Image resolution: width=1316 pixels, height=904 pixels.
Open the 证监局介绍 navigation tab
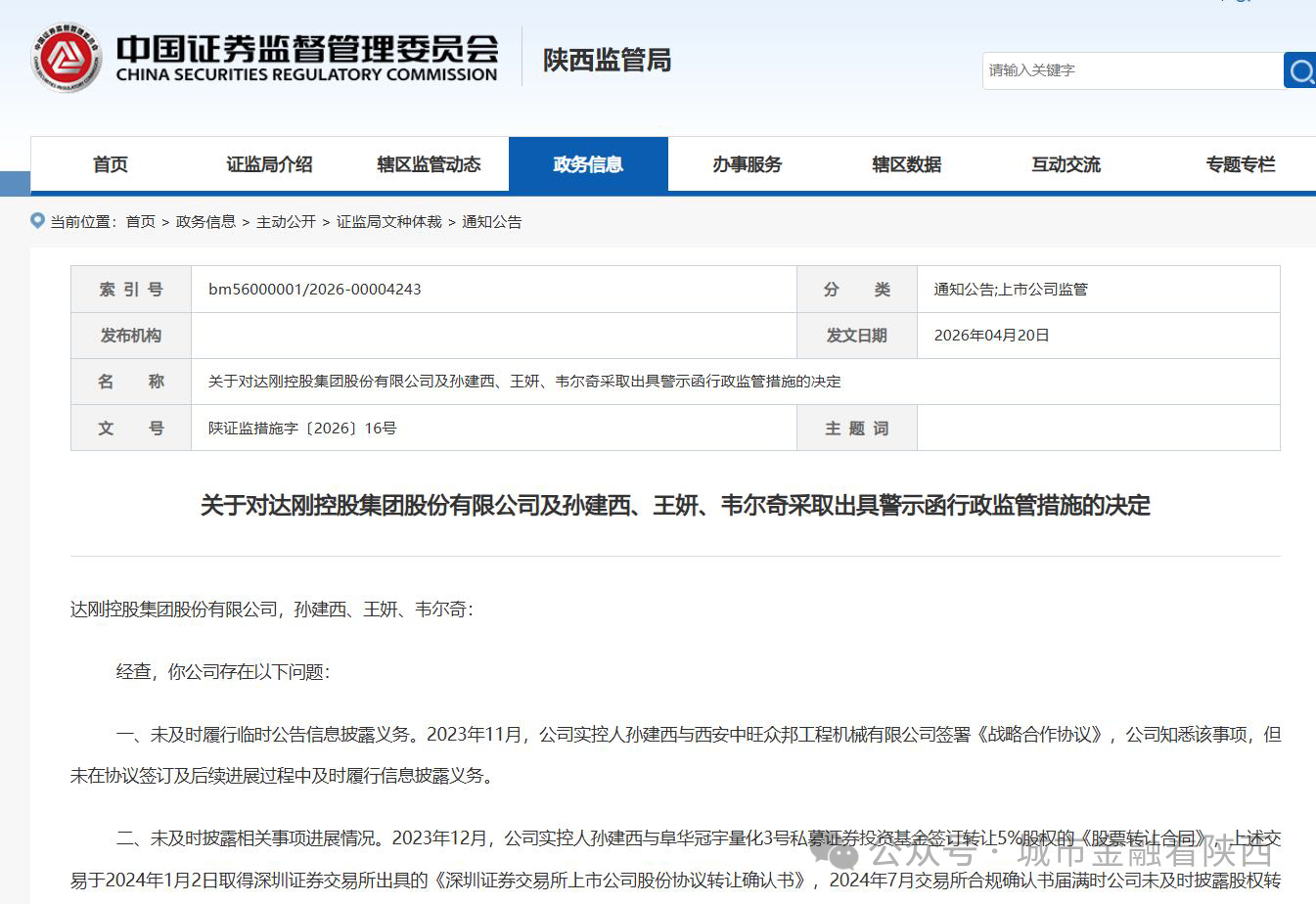[x=270, y=164]
